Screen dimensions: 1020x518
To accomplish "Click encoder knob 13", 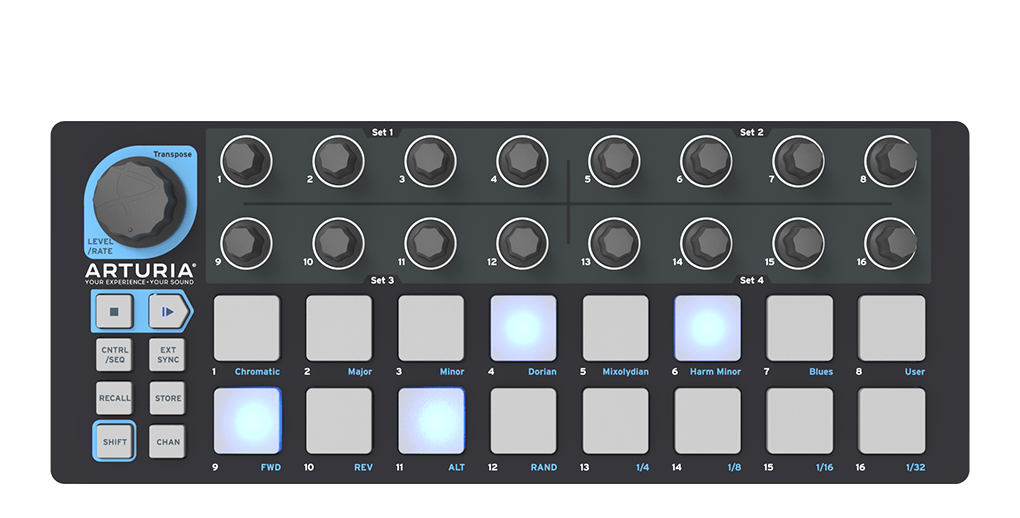I will (x=614, y=243).
